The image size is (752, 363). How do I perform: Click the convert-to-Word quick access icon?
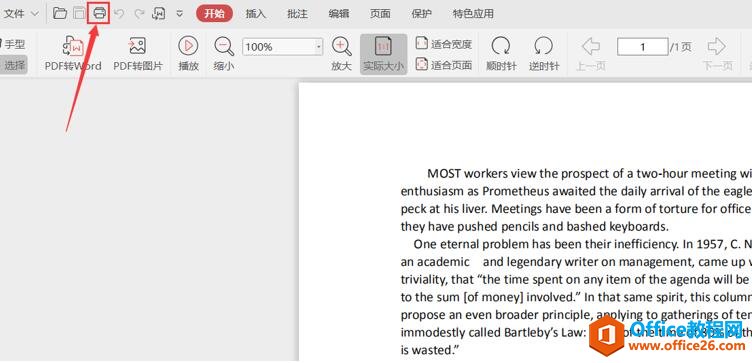pyautogui.click(x=159, y=13)
